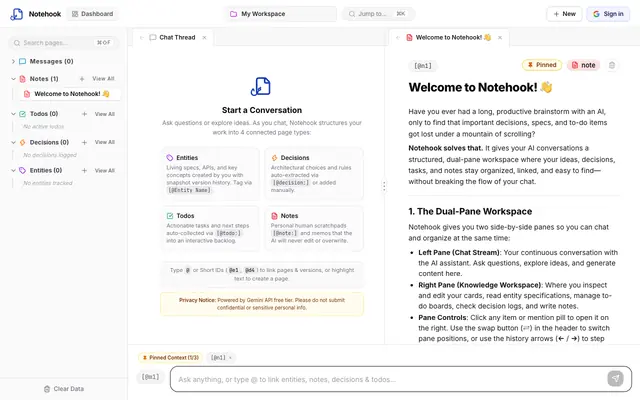This screenshot has width=640, height=400.
Task: Create a new item with New button
Action: [564, 14]
